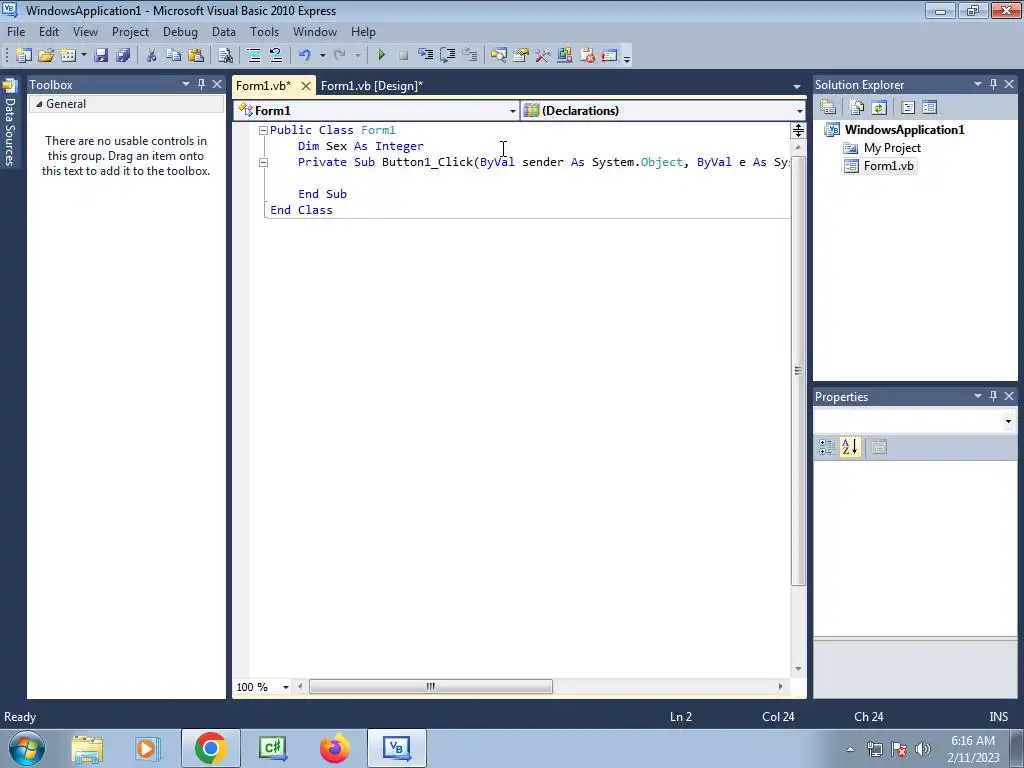Open Toolbox via wrench and hammer icon

(x=542, y=56)
